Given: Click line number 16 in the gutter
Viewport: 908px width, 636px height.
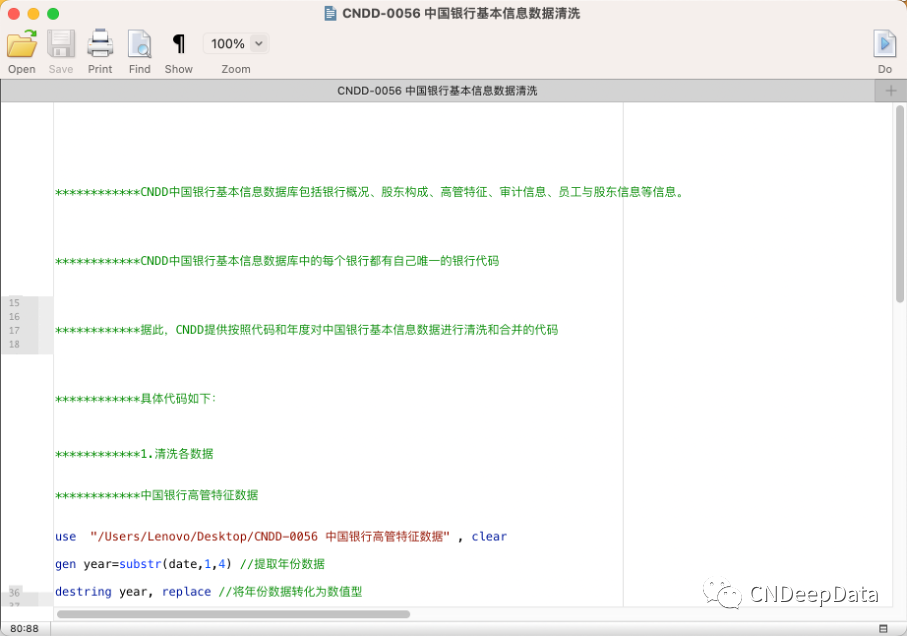Looking at the screenshot, I should (14, 317).
